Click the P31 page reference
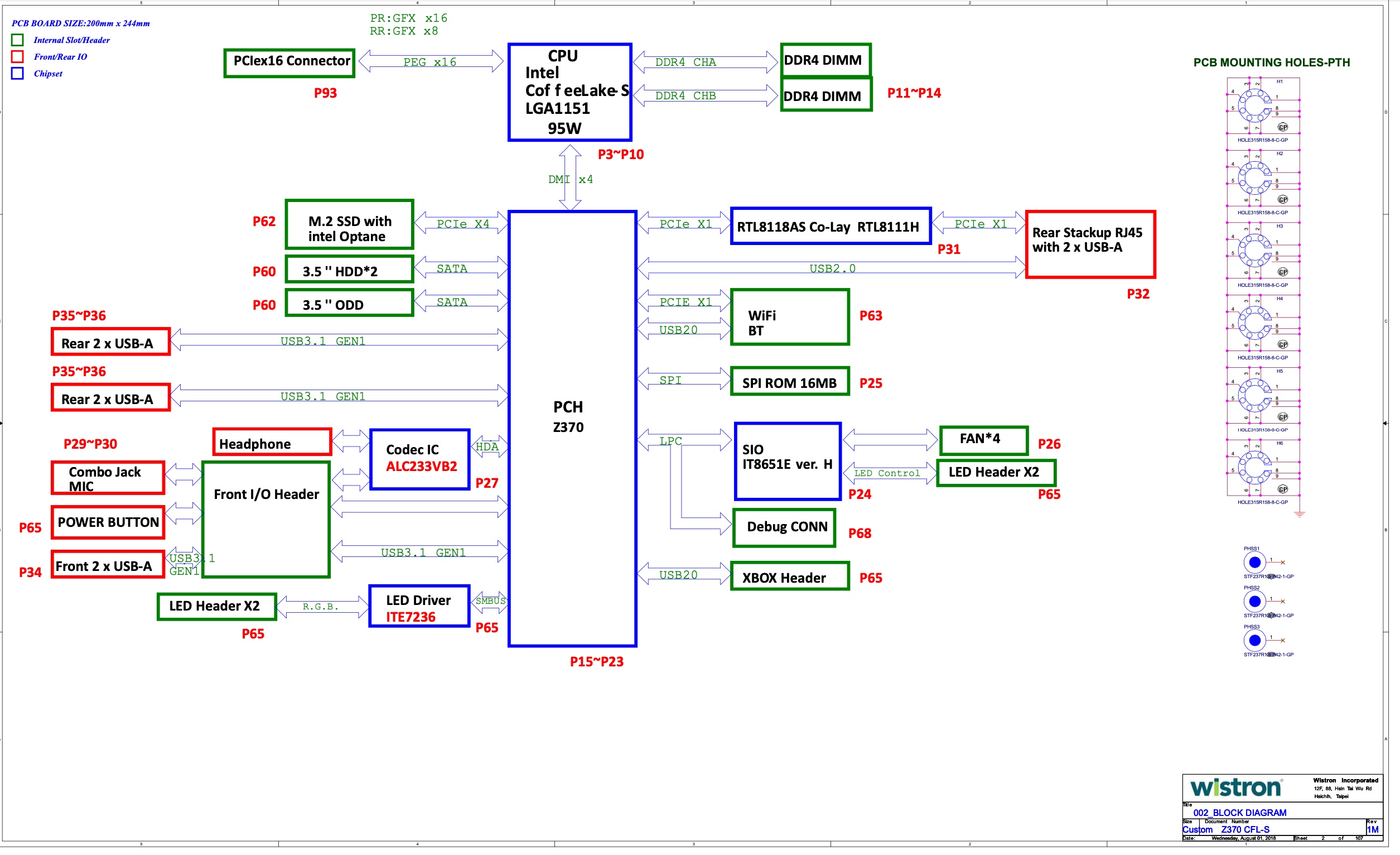The height and width of the screenshot is (855, 1400). [948, 249]
